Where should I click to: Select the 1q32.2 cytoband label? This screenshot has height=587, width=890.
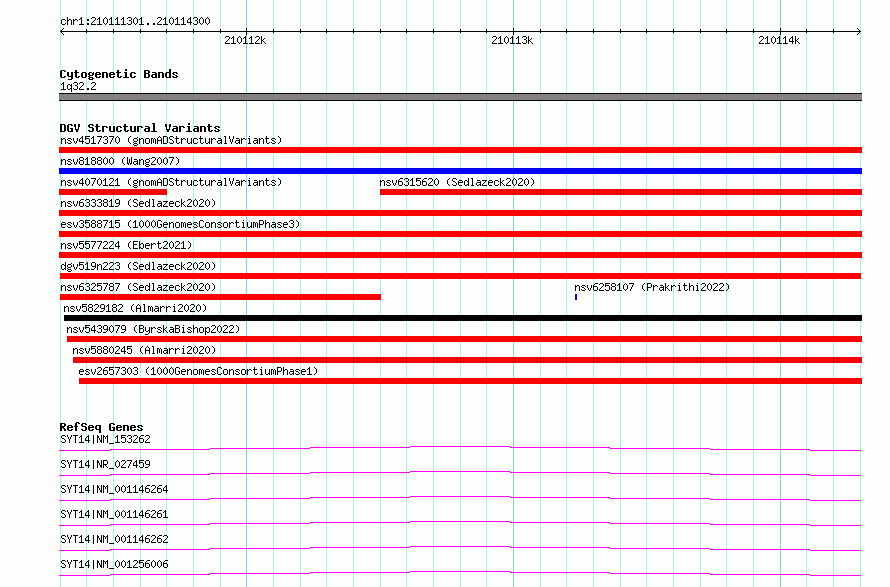point(78,86)
